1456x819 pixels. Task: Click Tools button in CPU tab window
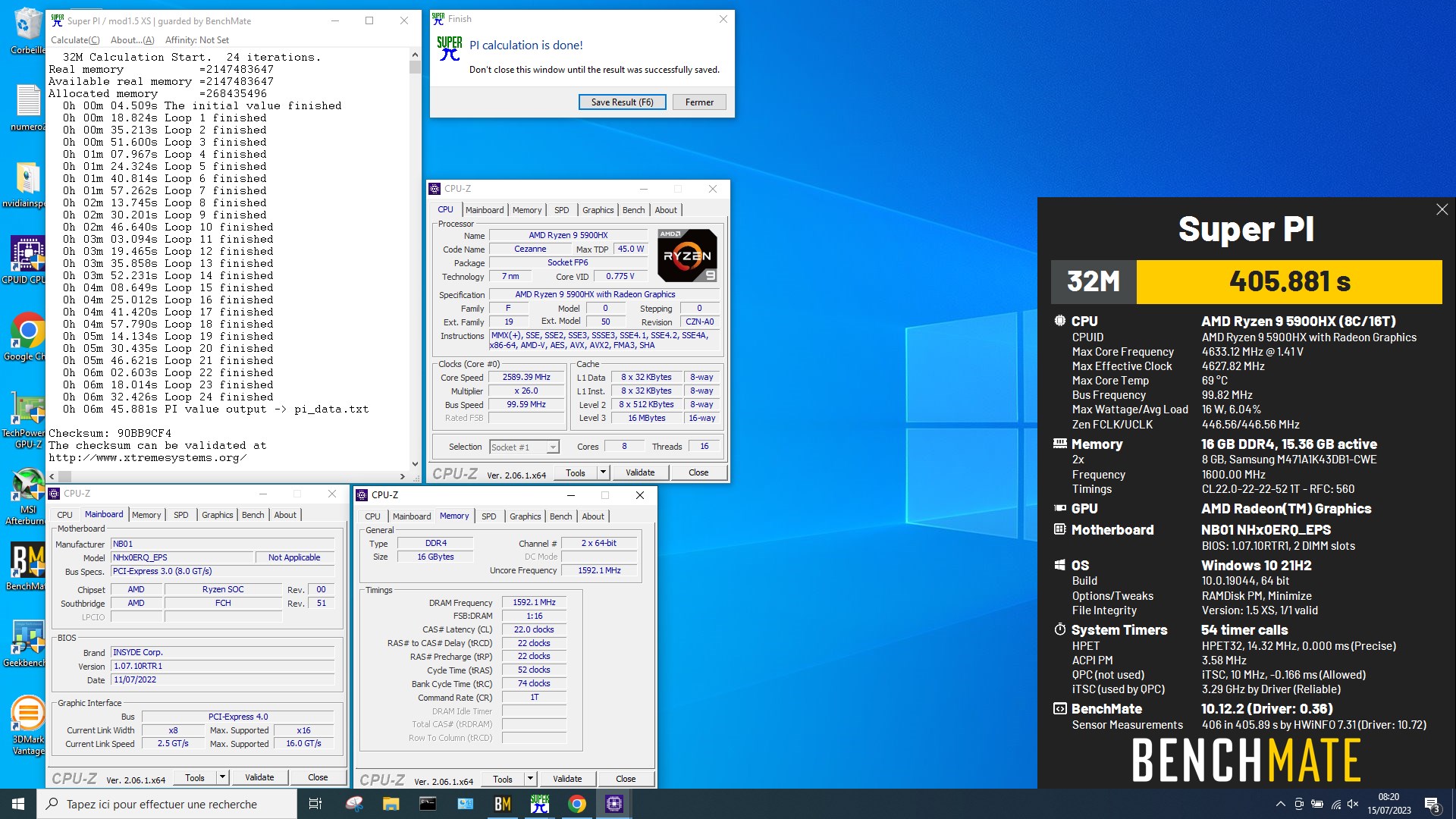tap(576, 472)
